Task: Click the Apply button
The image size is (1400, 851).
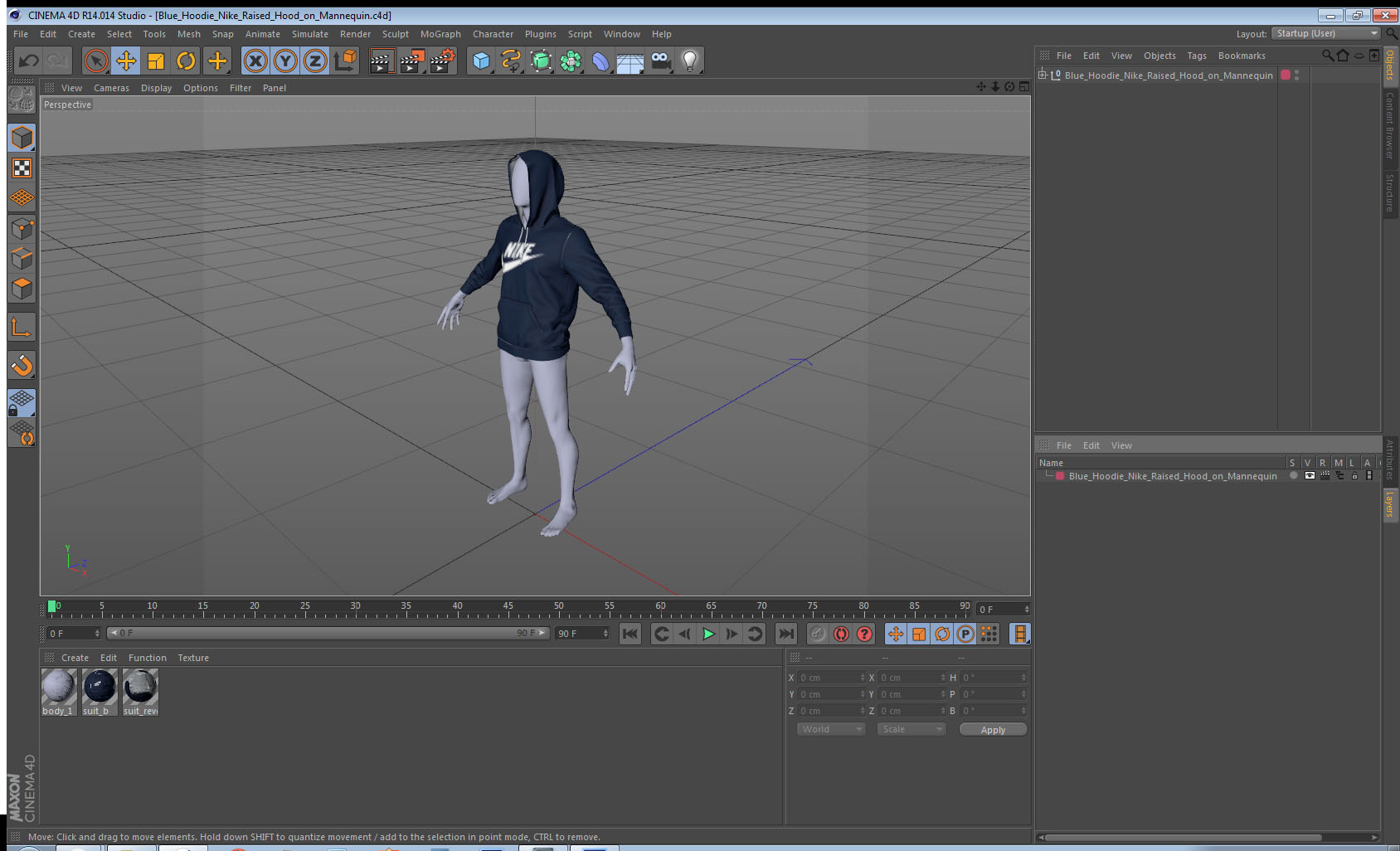Action: 993,730
